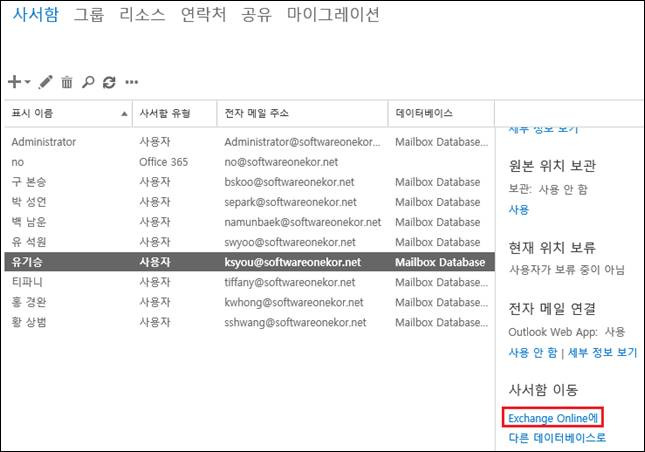
Task: Click the plus icon to add mailbox
Action: click(14, 82)
